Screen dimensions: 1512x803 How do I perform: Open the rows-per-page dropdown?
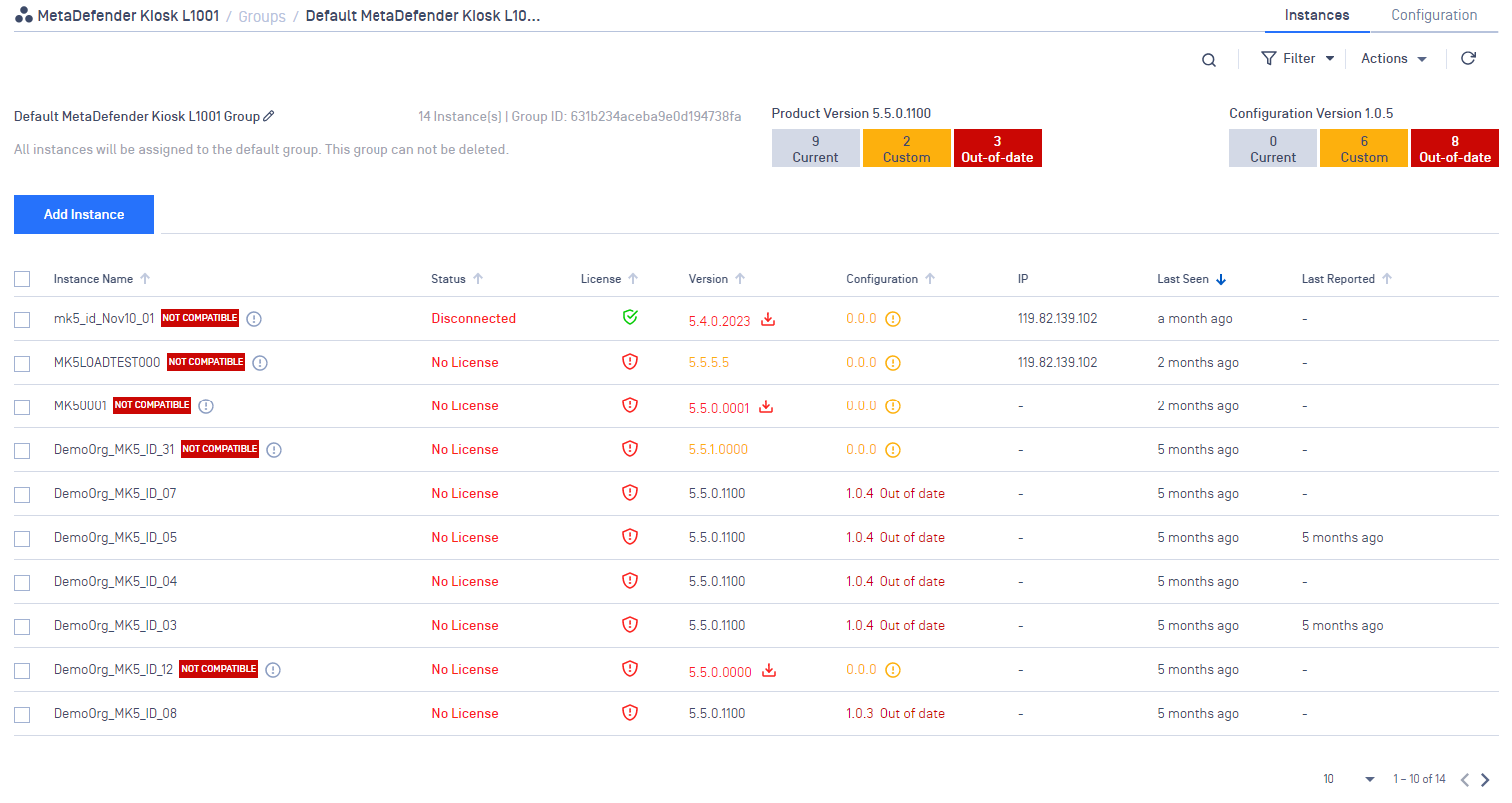tap(1349, 779)
